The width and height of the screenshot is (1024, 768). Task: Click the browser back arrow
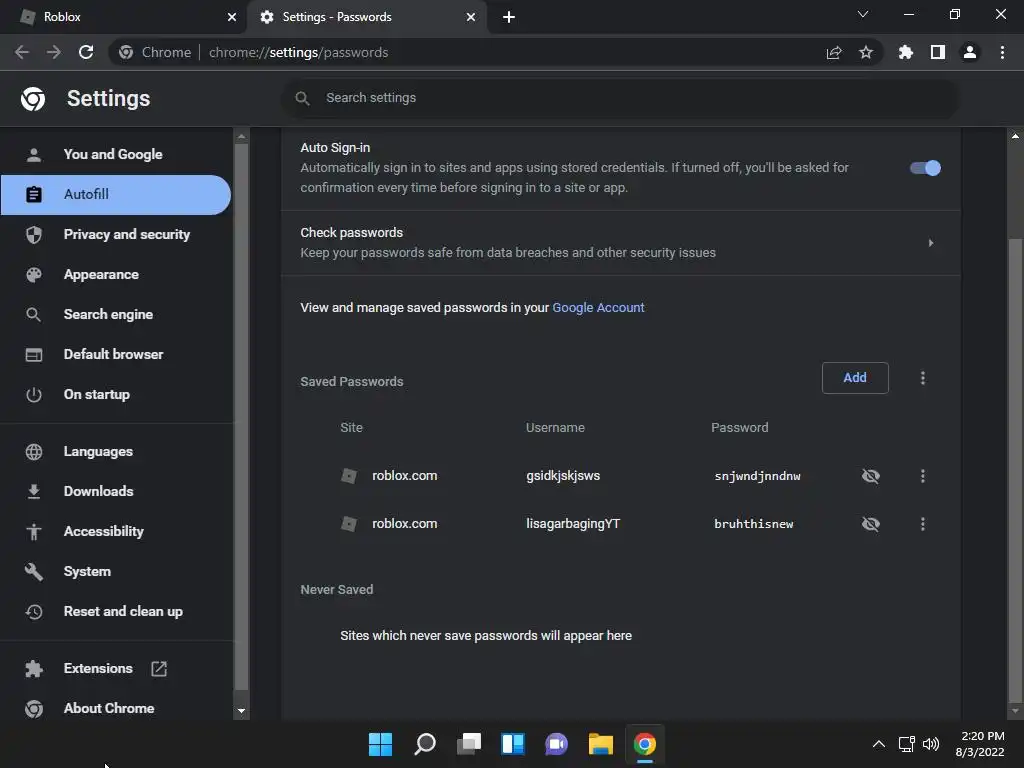pos(22,52)
